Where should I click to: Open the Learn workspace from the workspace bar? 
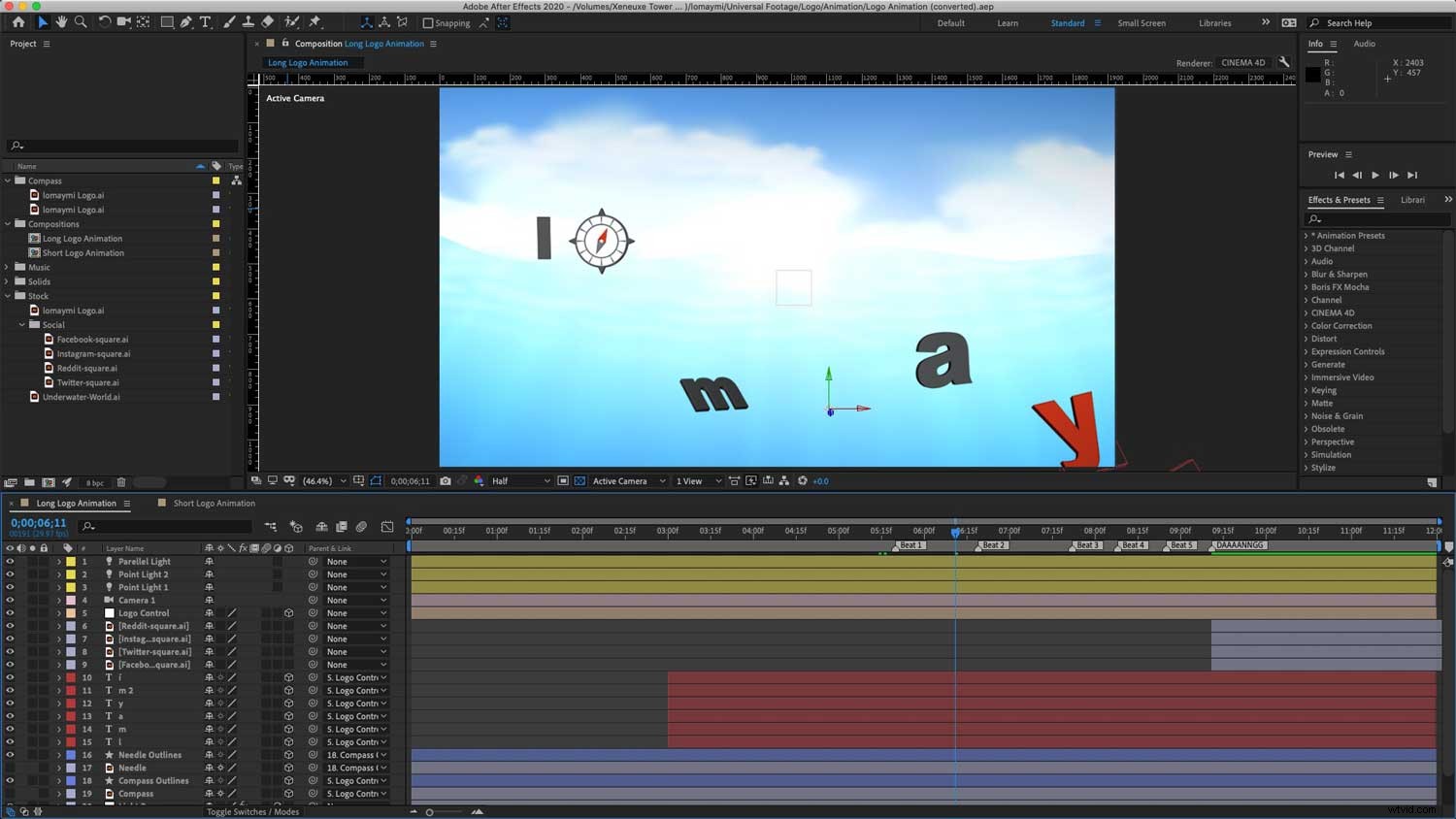pyautogui.click(x=1008, y=22)
